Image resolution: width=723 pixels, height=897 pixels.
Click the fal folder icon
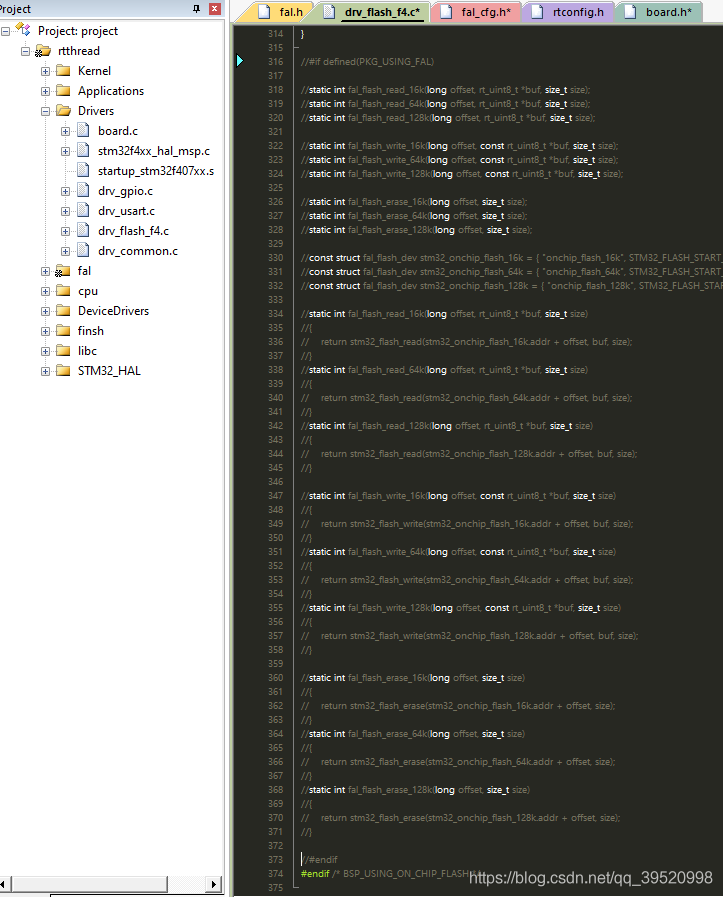tap(63, 271)
